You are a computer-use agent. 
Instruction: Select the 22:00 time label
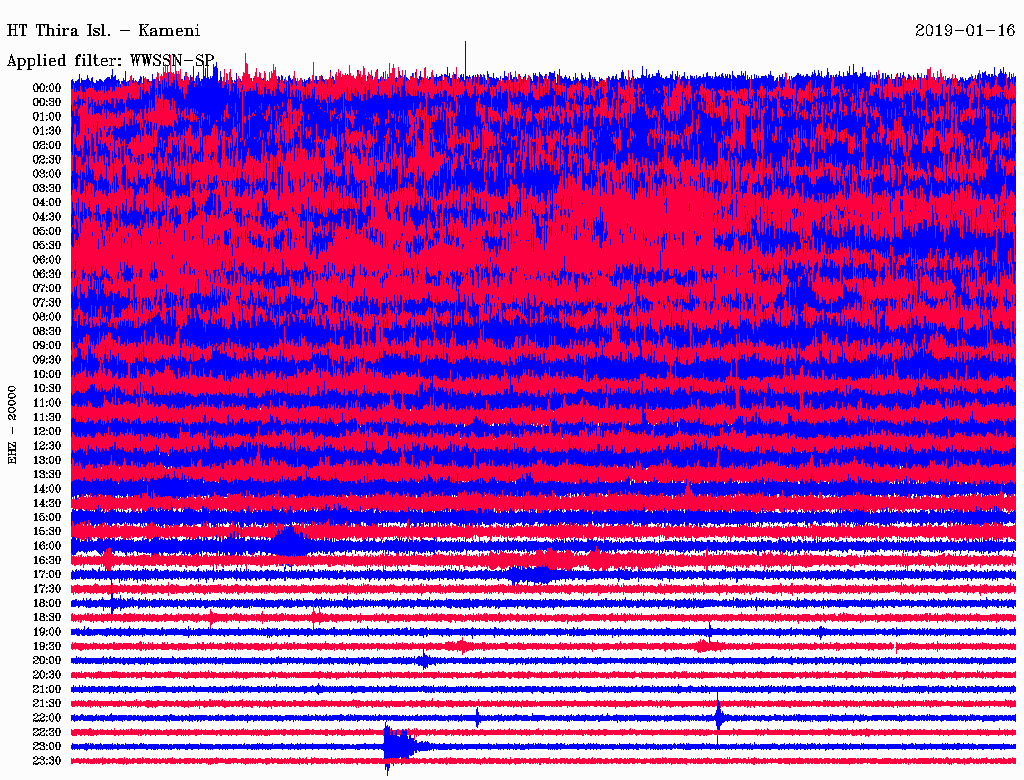coord(47,718)
